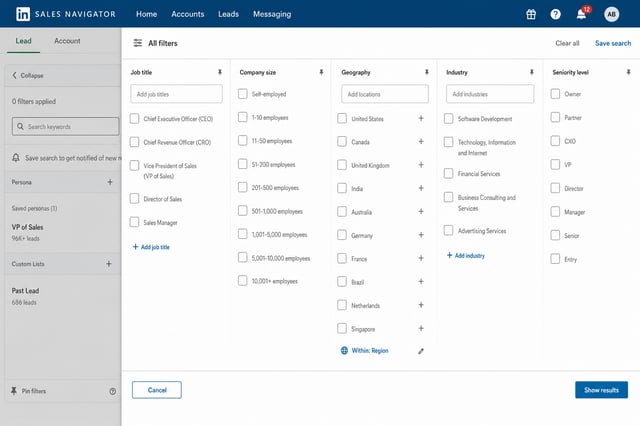Check the United States geography checkbox
The width and height of the screenshot is (640, 426).
pyautogui.click(x=342, y=118)
